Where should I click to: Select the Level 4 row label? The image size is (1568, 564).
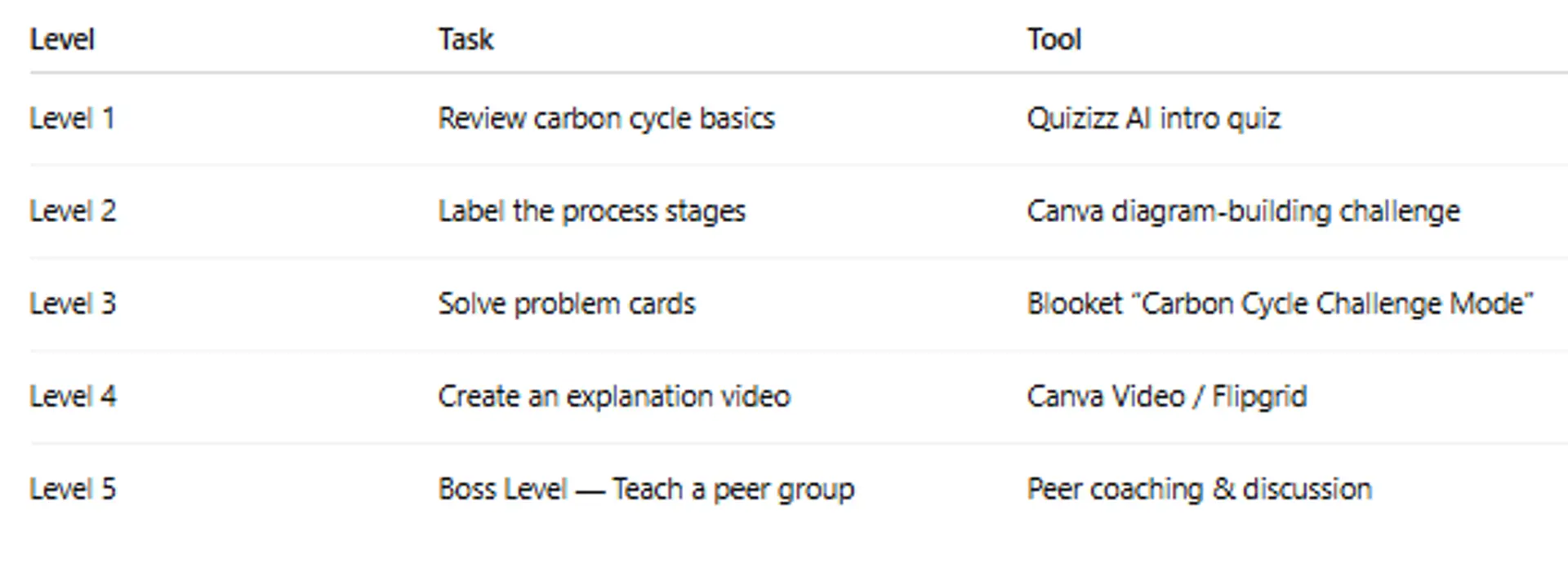(73, 397)
